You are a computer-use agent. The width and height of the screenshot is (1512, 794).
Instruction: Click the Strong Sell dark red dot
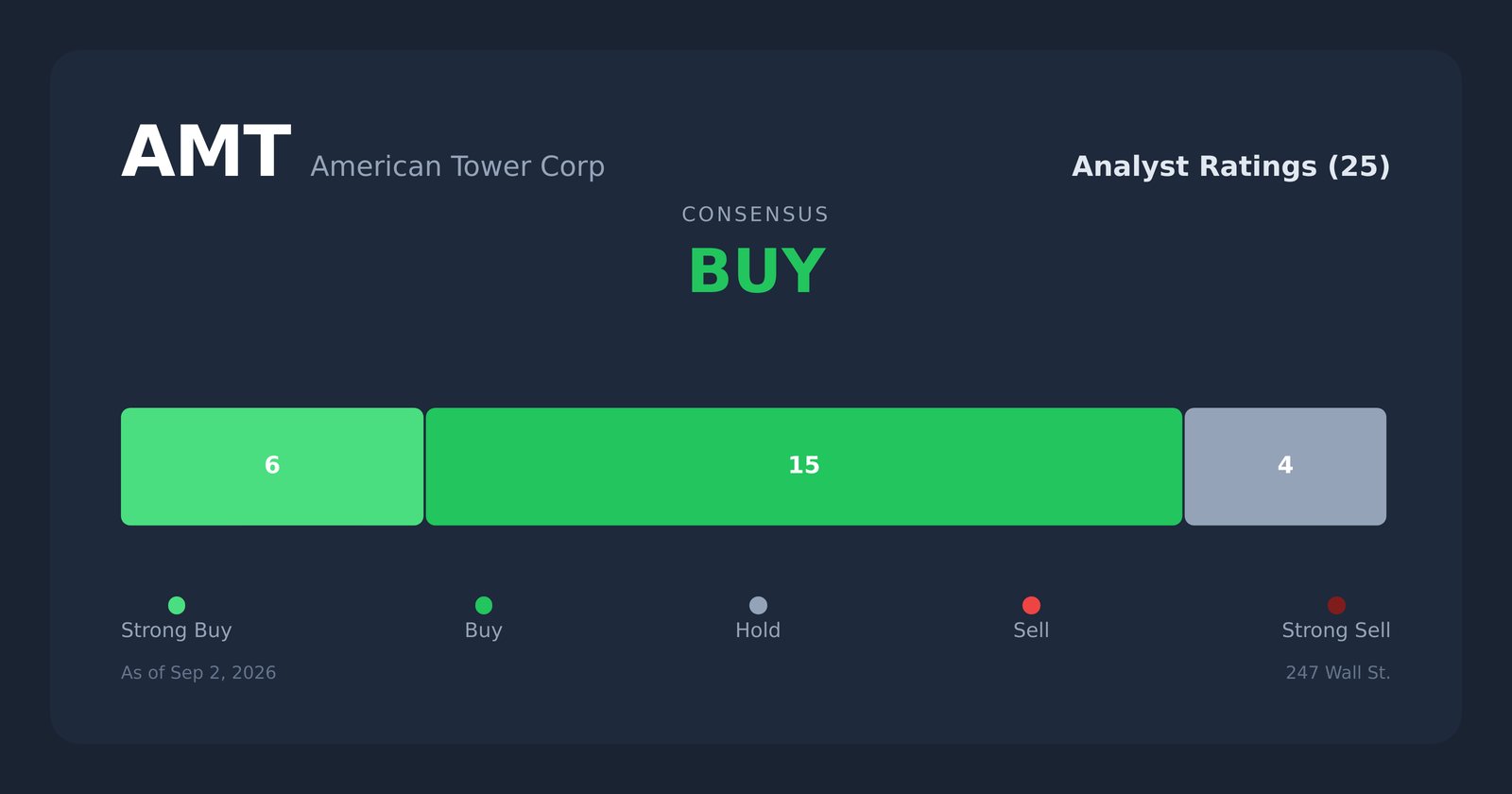point(1336,605)
